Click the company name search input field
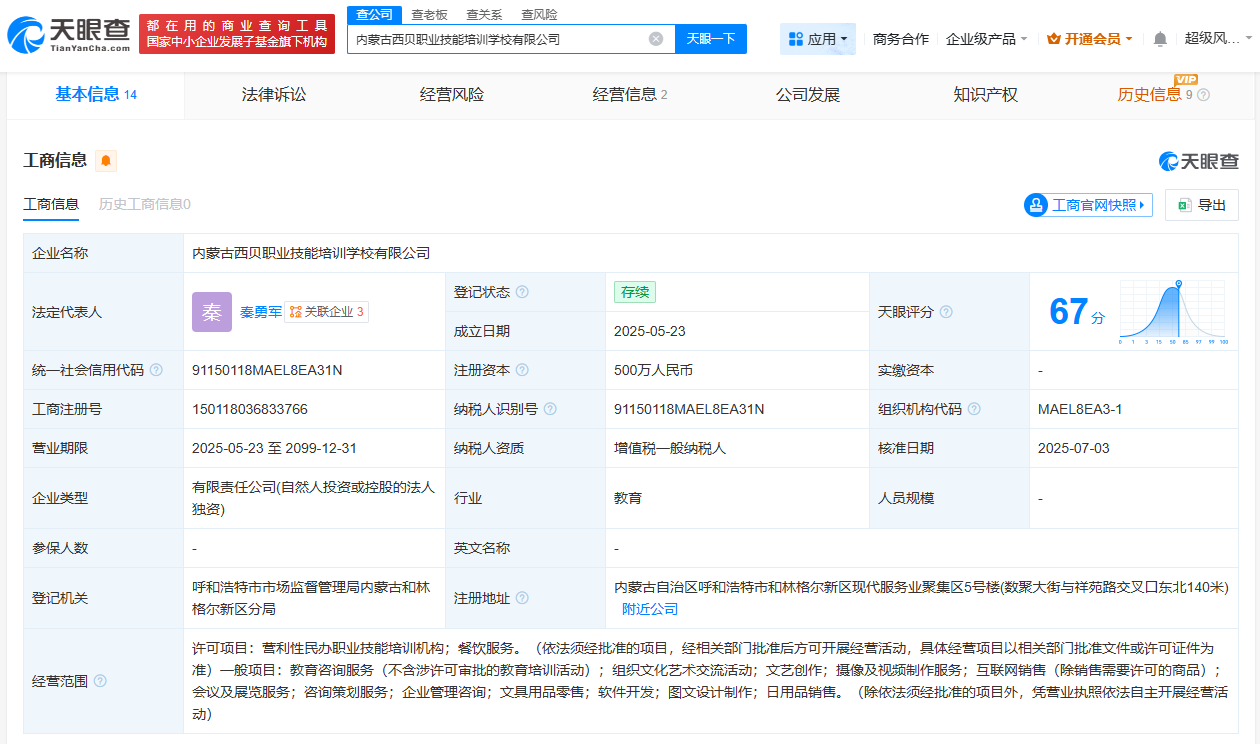Screen dimensions: 1260x744 pyautogui.click(x=500, y=38)
